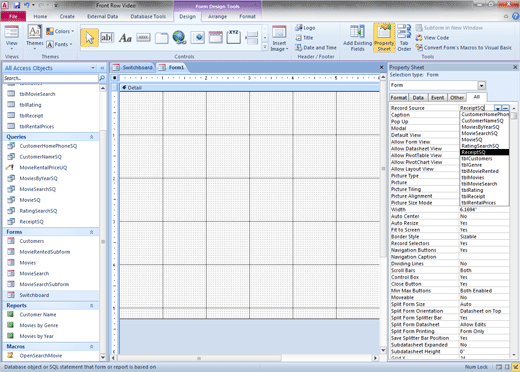Image resolution: width=520 pixels, height=372 pixels.
Task: Switch to the Arrange tab
Action: click(217, 16)
